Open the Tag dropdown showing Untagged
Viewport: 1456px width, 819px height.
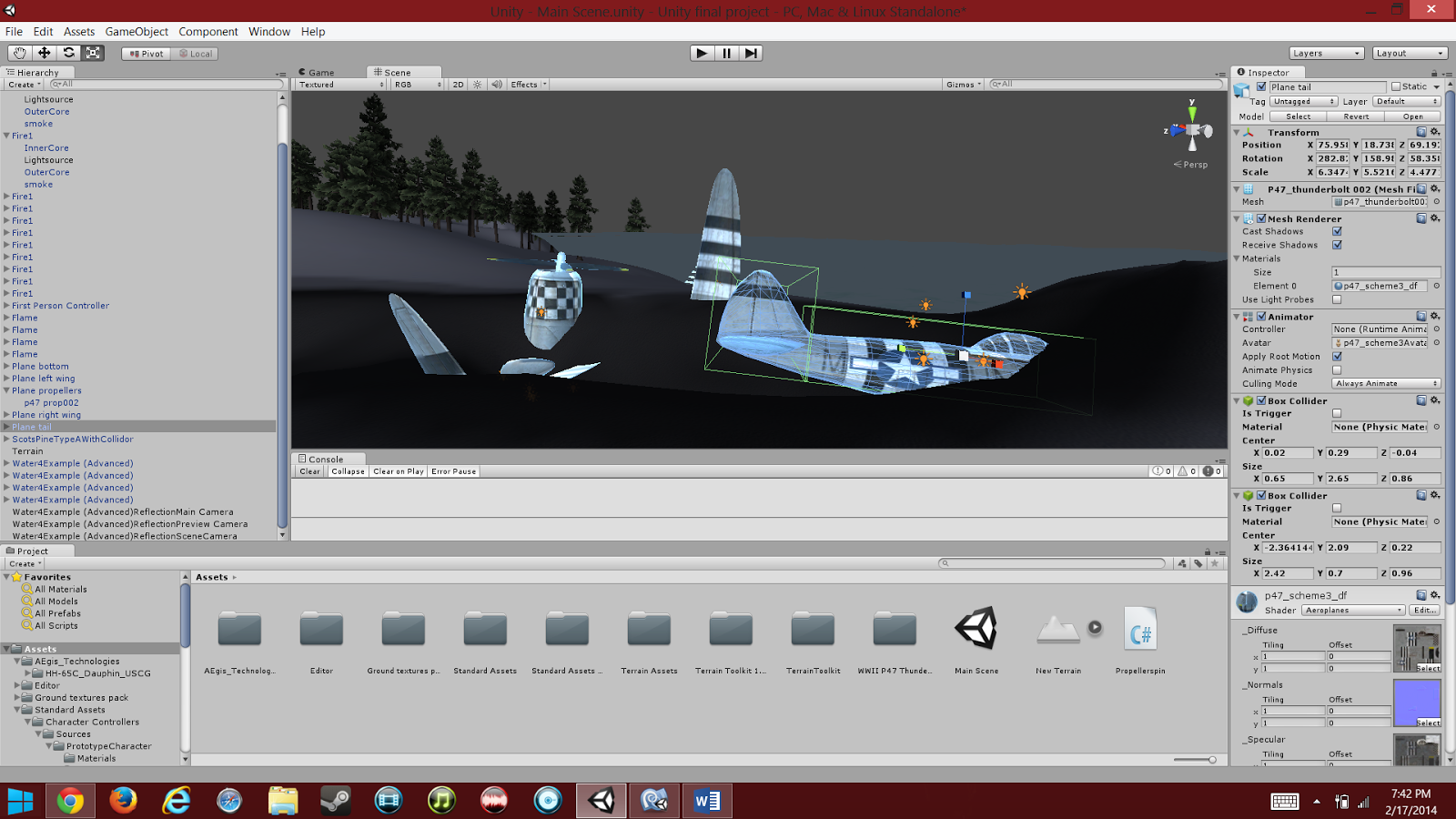pos(1304,102)
